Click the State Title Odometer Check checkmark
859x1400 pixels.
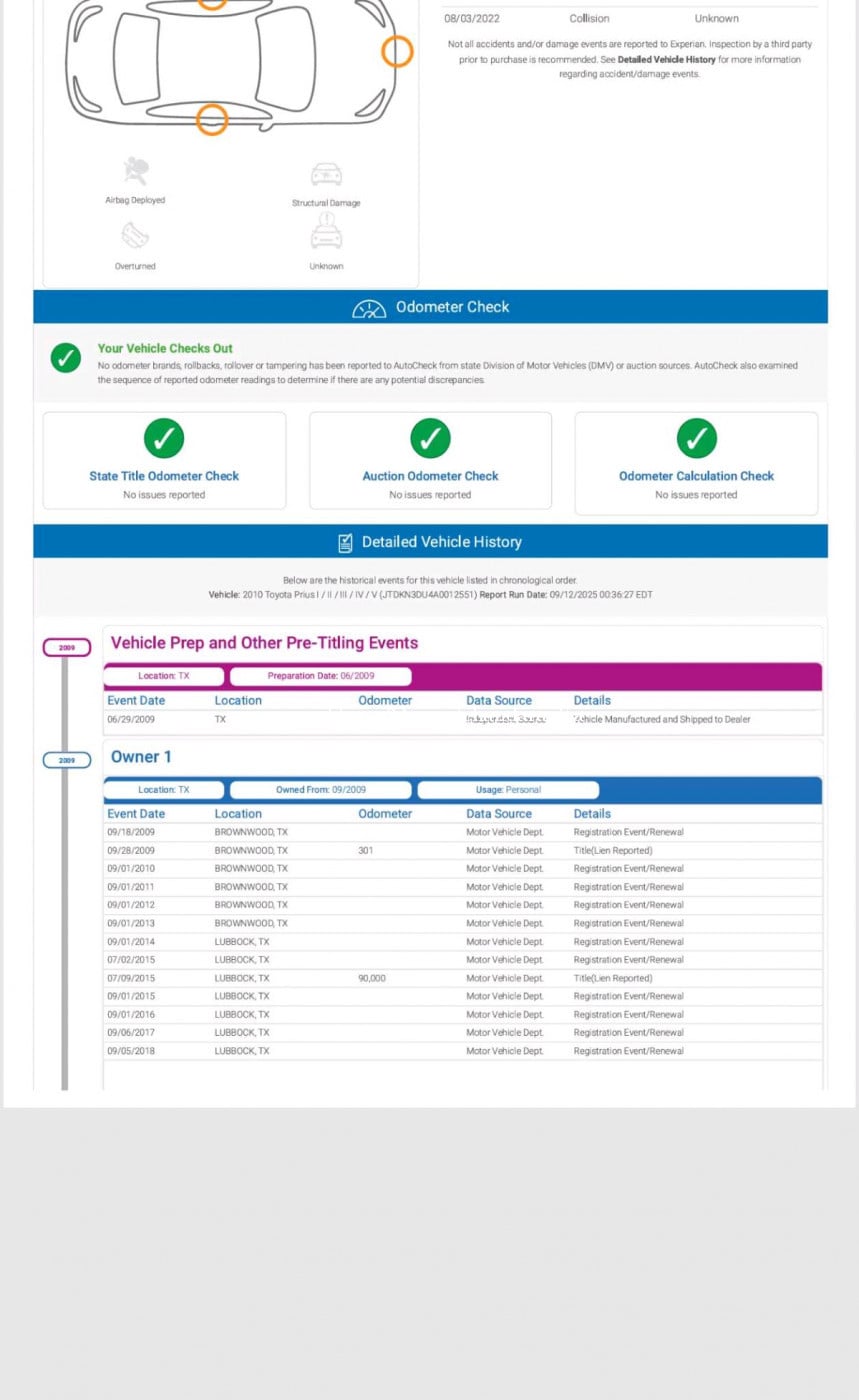(164, 437)
